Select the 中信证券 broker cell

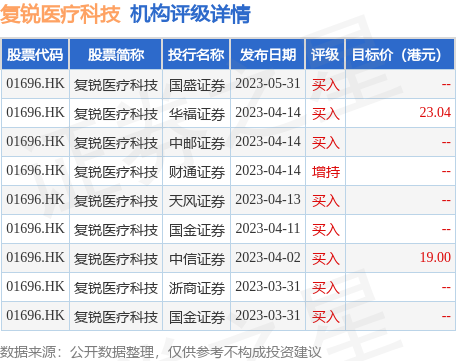(197, 259)
